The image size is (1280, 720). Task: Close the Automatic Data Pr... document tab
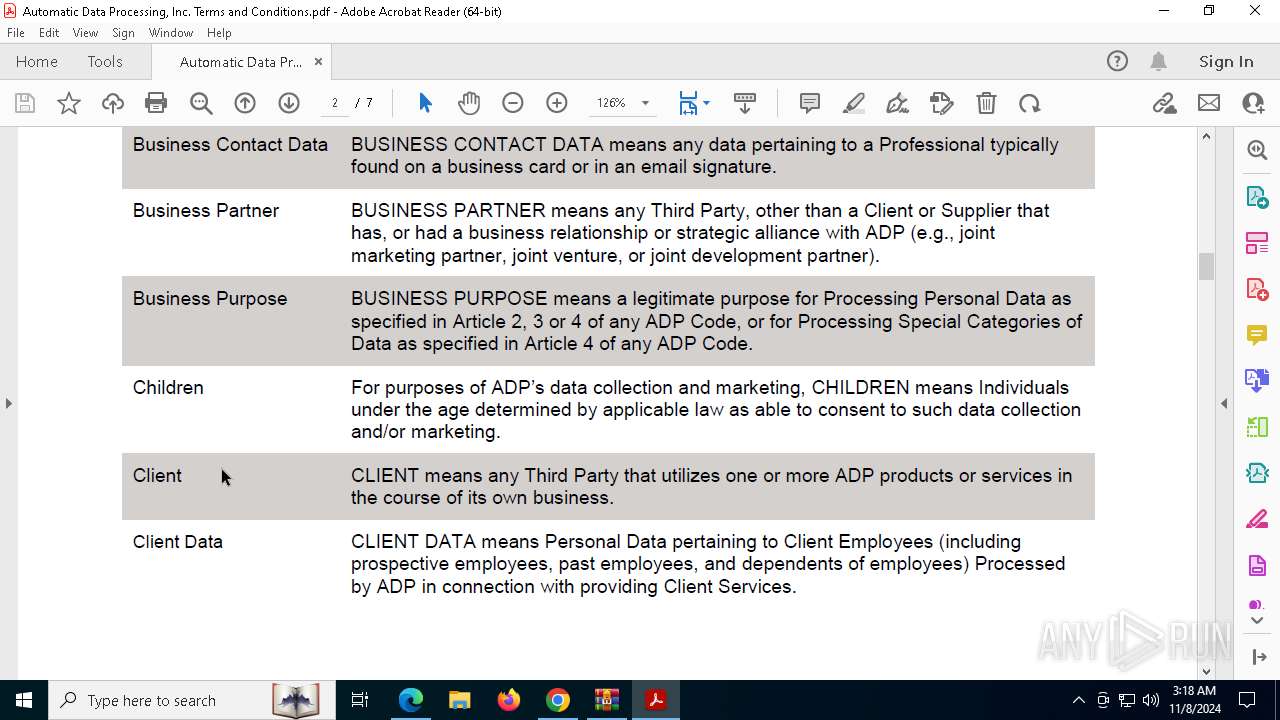tap(318, 61)
